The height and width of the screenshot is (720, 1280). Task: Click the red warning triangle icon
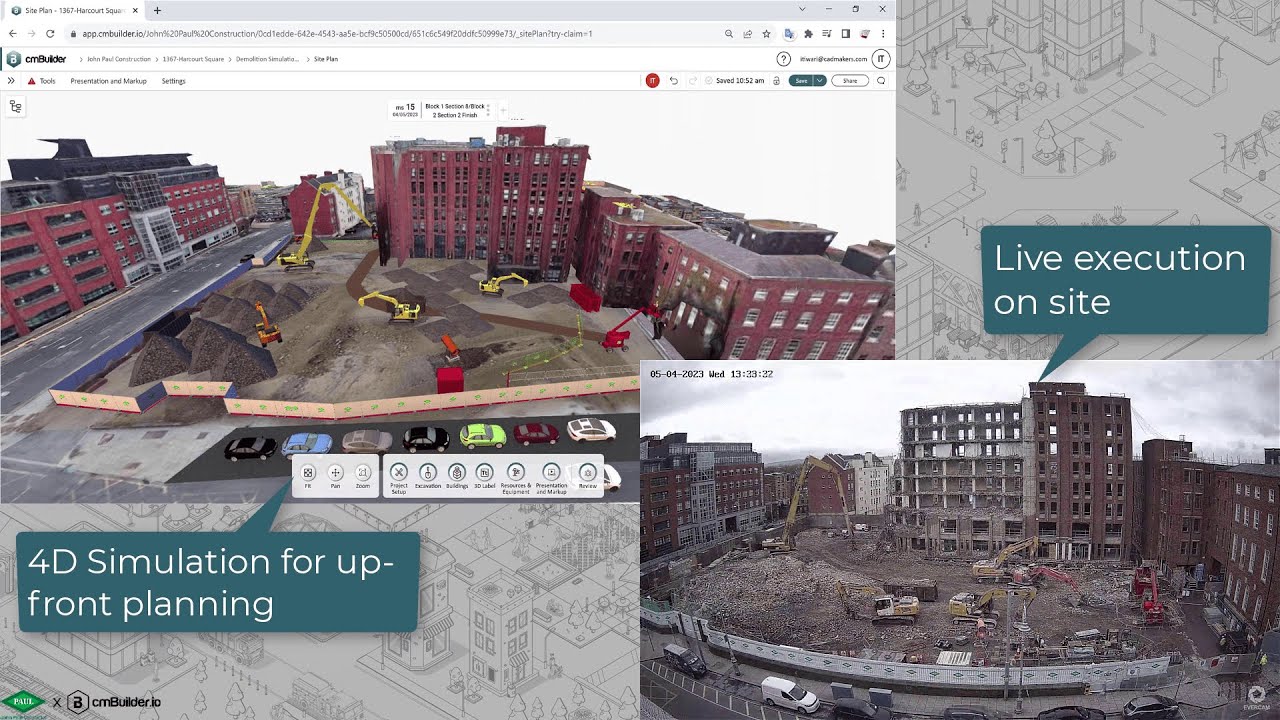pos(31,81)
